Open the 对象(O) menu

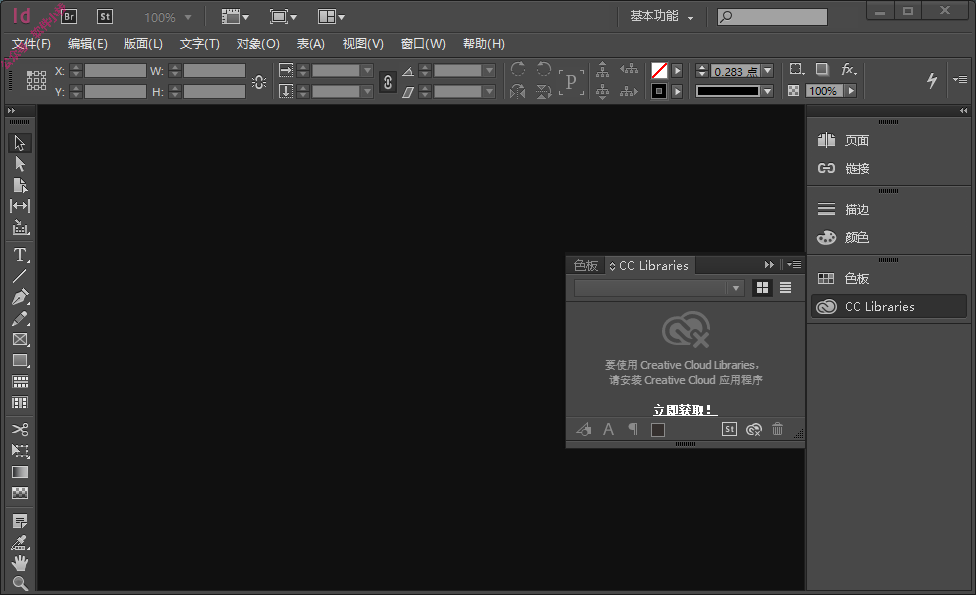pos(258,44)
